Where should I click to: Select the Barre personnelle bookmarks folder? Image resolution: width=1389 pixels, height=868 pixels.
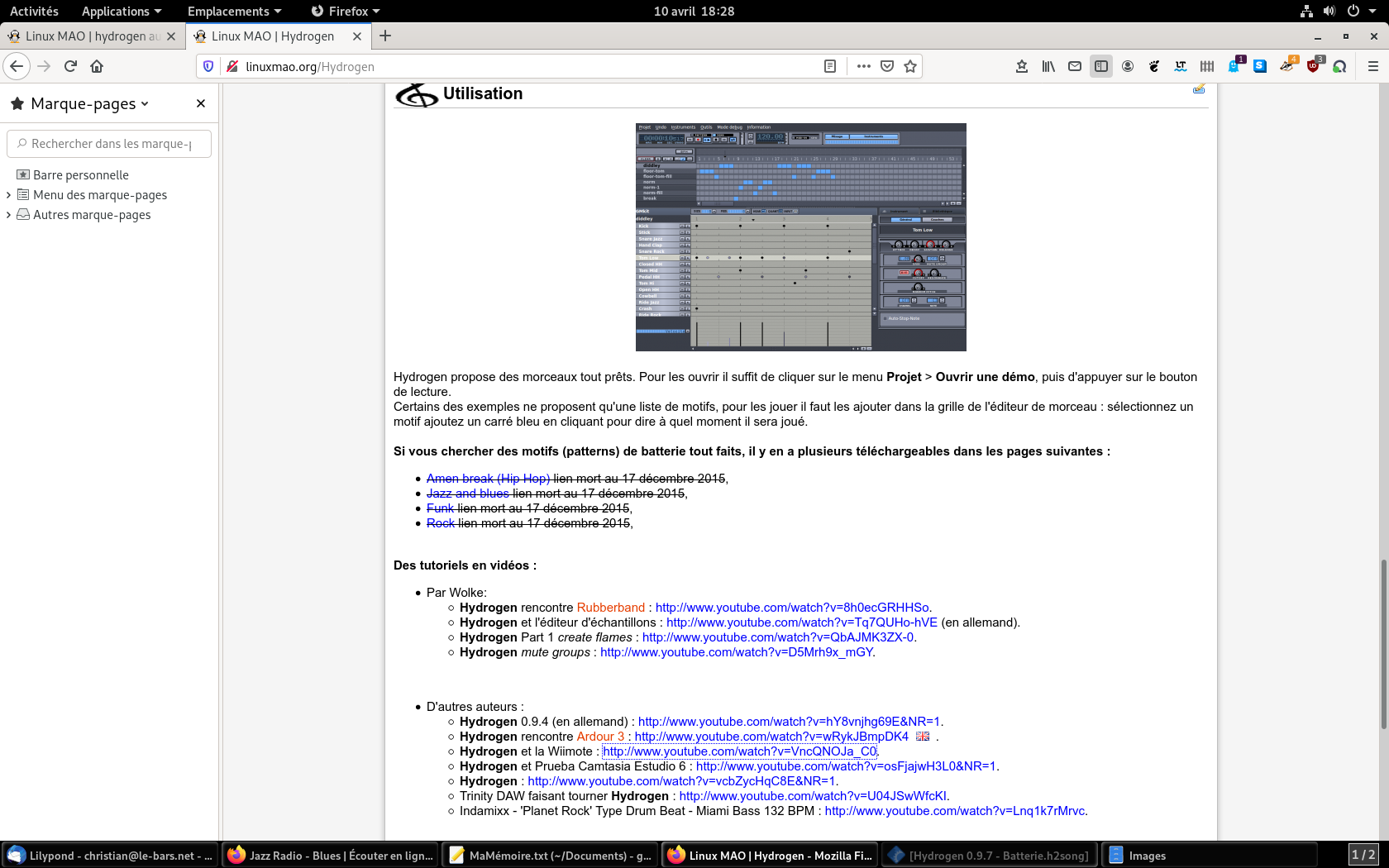click(x=81, y=175)
